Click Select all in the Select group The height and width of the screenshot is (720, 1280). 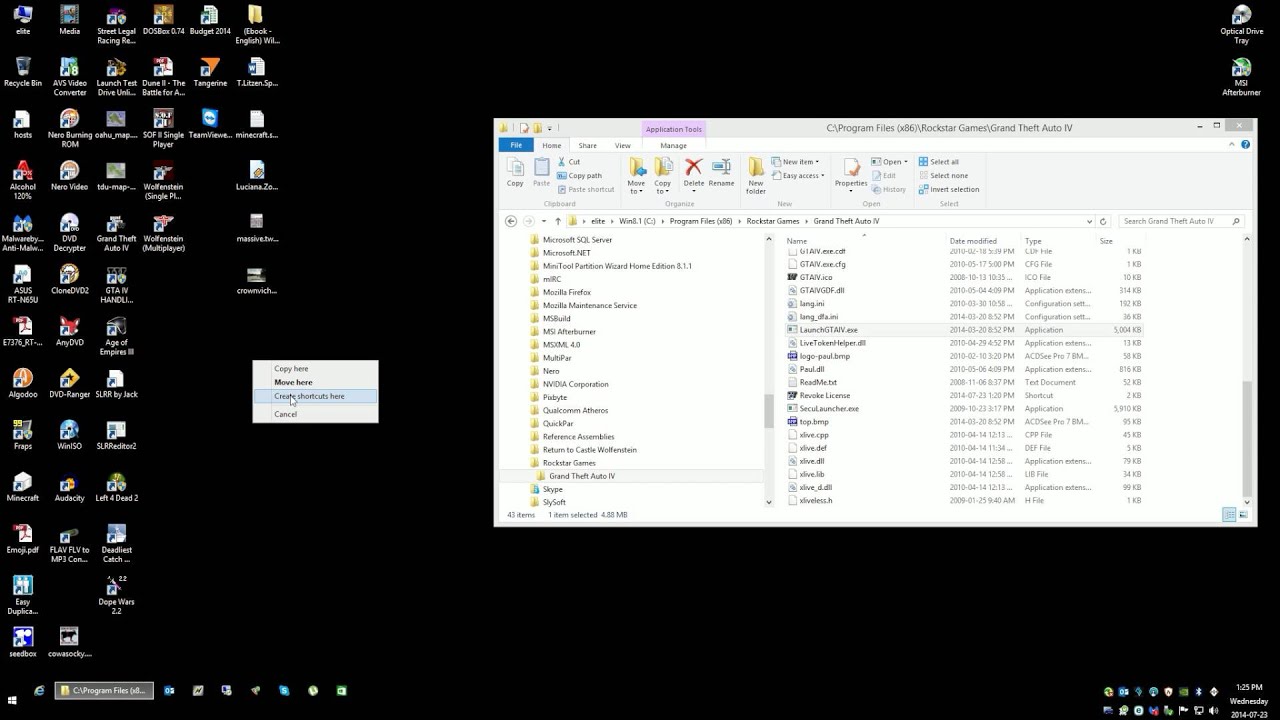click(939, 162)
